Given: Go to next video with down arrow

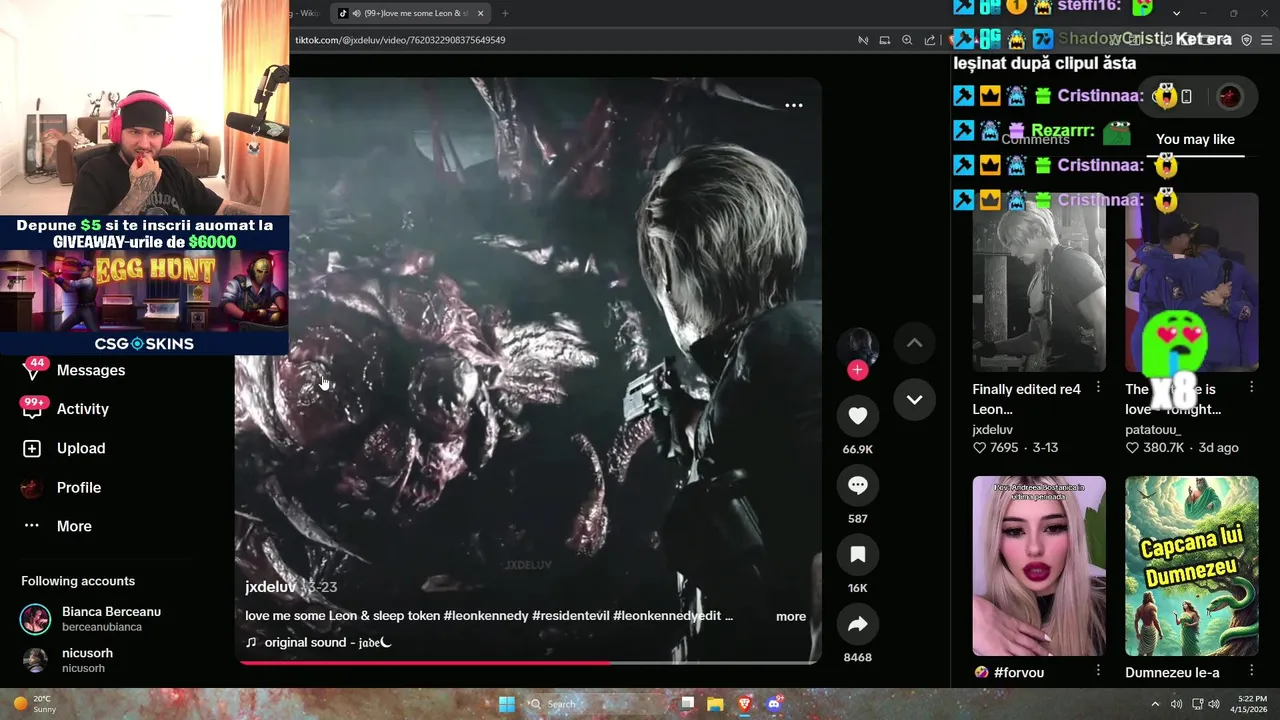Looking at the screenshot, I should 914,399.
